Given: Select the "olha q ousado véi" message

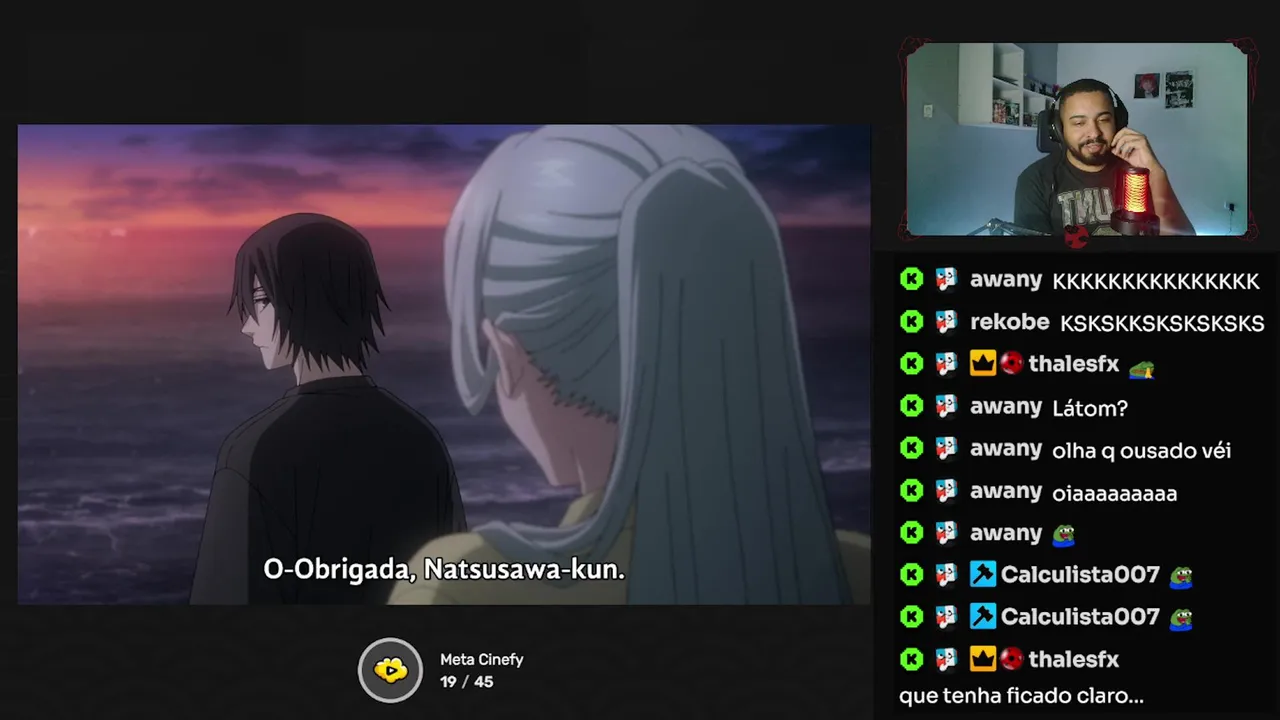Looking at the screenshot, I should (1141, 451).
